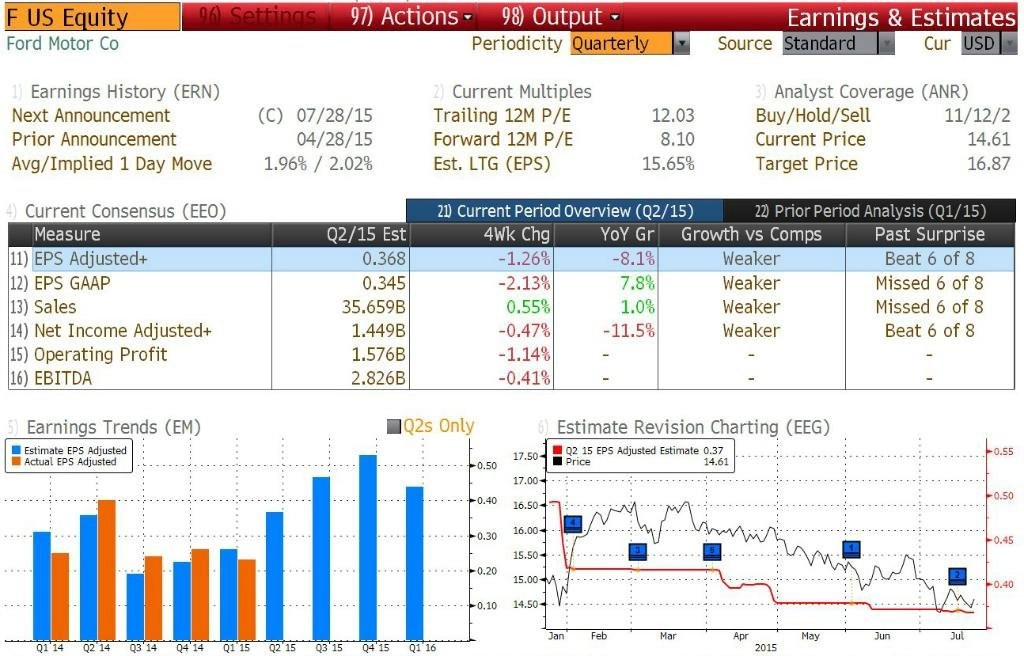Click the black Price legend swatch
The width and height of the screenshot is (1024, 656).
click(557, 461)
